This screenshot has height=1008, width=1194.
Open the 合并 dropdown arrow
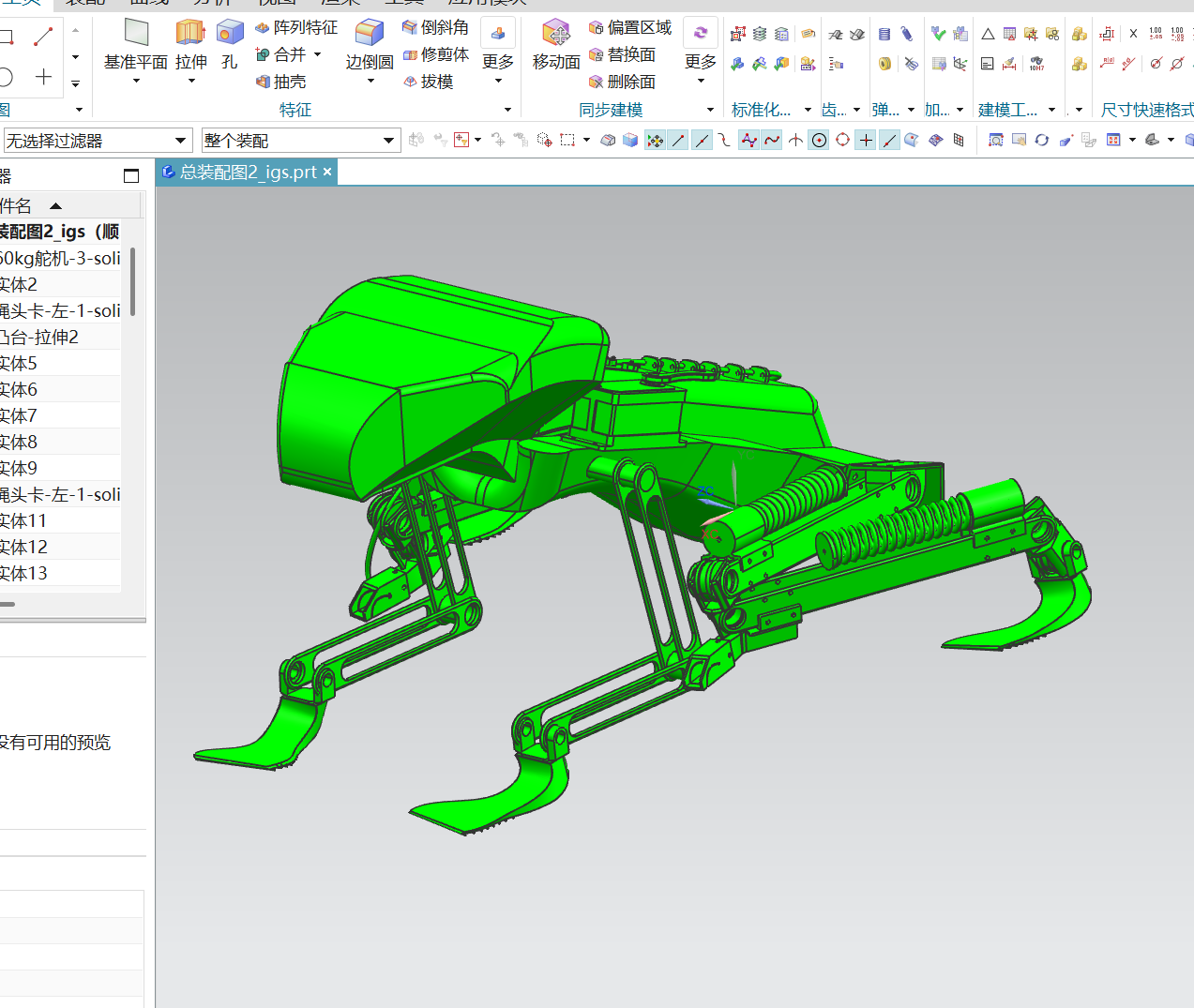coord(318,54)
